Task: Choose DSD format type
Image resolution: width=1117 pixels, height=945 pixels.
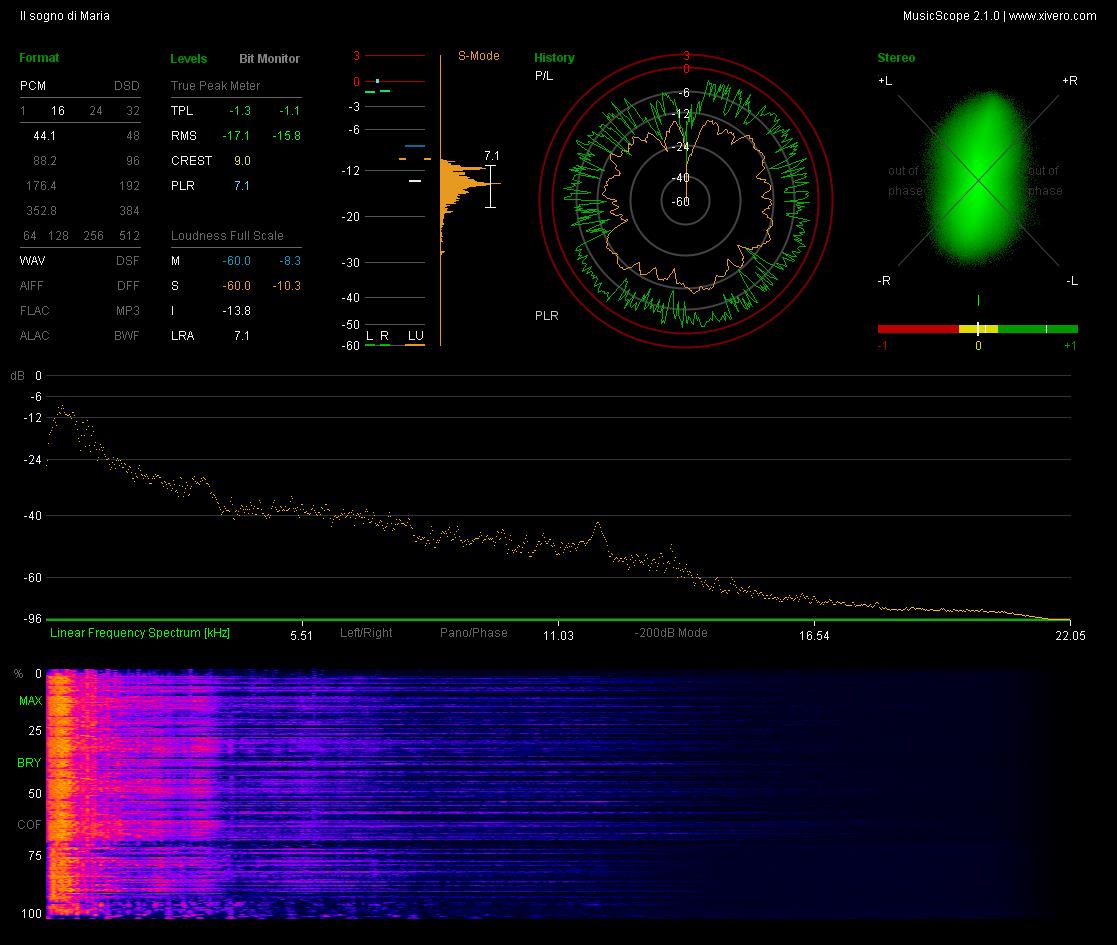Action: click(127, 85)
